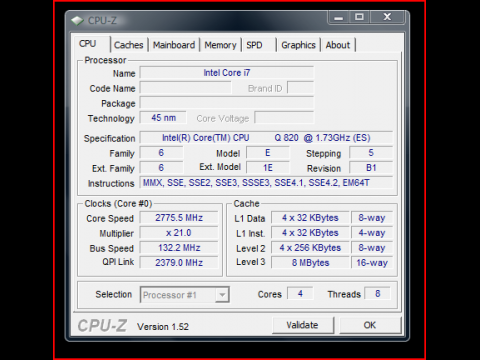Click the Revision value B1
The width and height of the screenshot is (480, 360).
(371, 168)
